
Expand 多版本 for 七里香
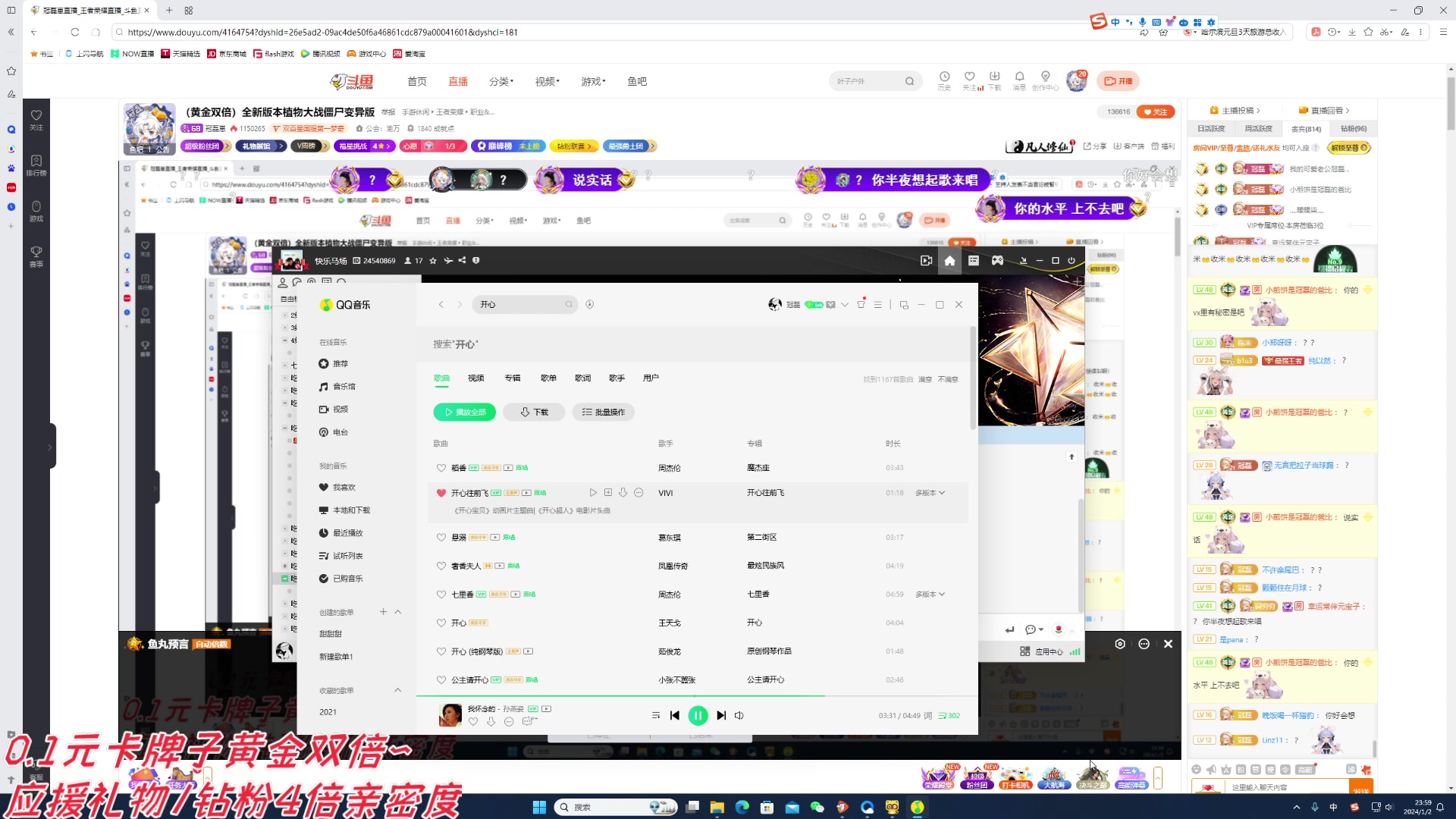[x=930, y=595]
